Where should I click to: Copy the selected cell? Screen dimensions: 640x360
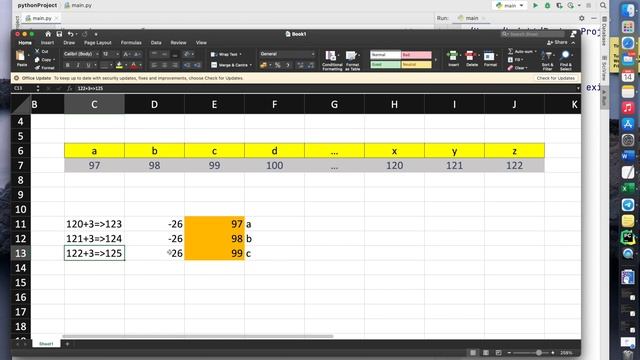(43, 60)
